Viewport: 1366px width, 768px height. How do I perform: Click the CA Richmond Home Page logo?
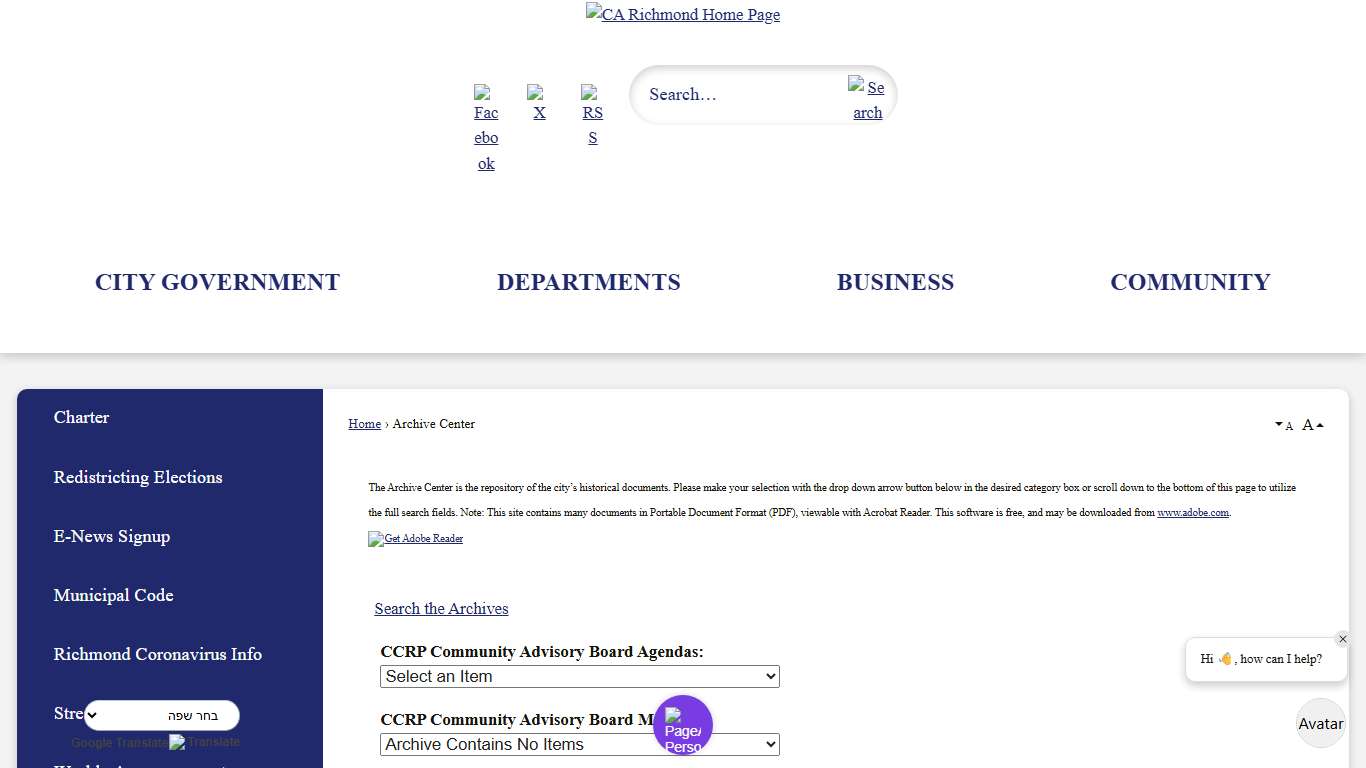683,15
